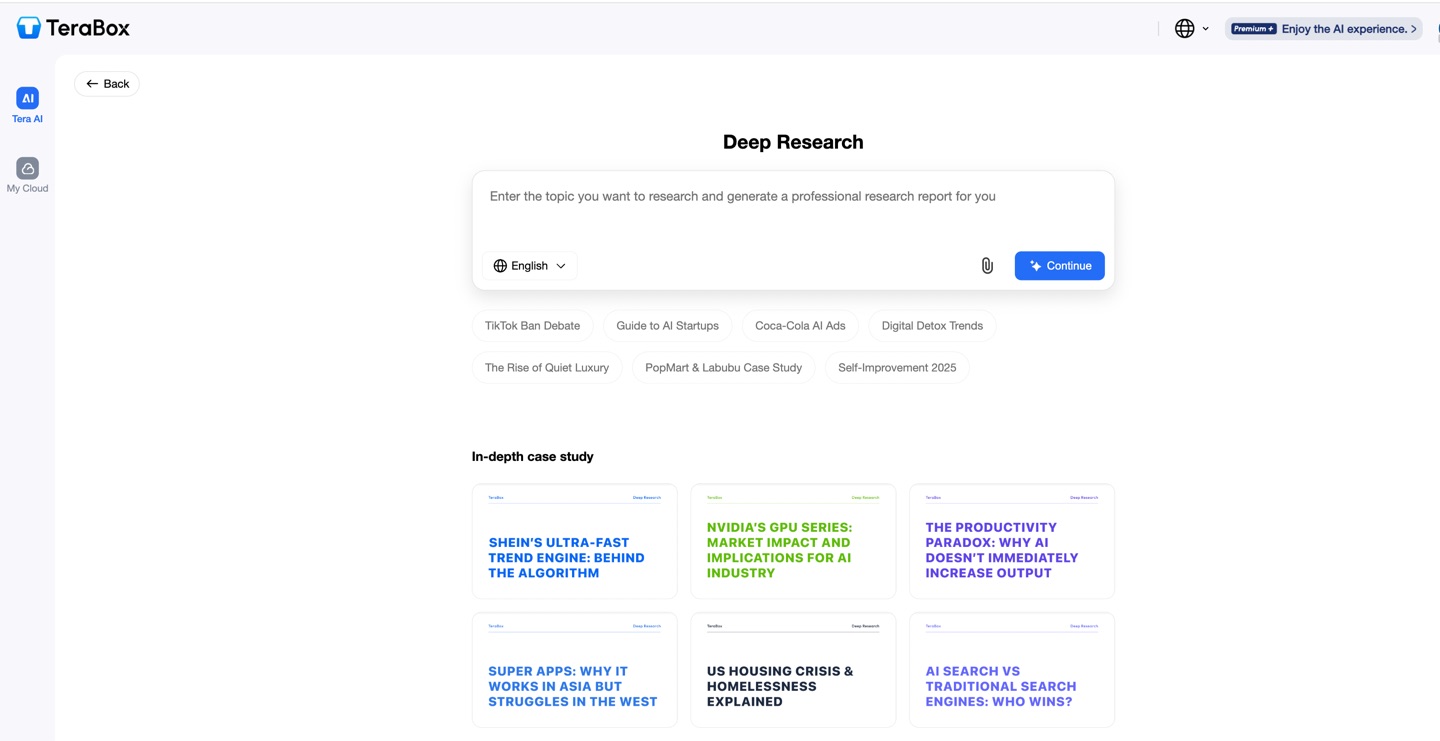This screenshot has height=741, width=1440.
Task: Select the Tera AI sidebar icon
Action: pyautogui.click(x=26, y=100)
